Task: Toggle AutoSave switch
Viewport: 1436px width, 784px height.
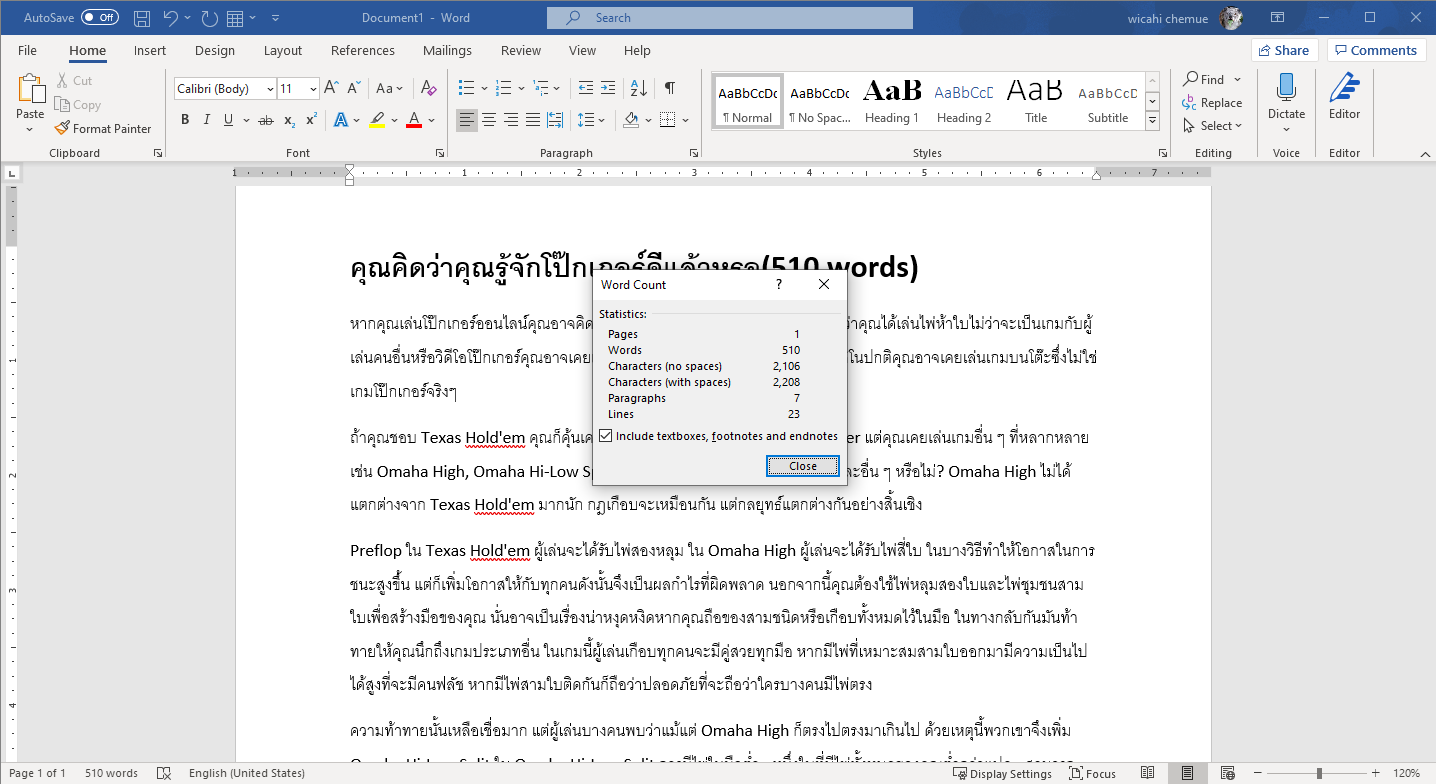Action: coord(99,18)
